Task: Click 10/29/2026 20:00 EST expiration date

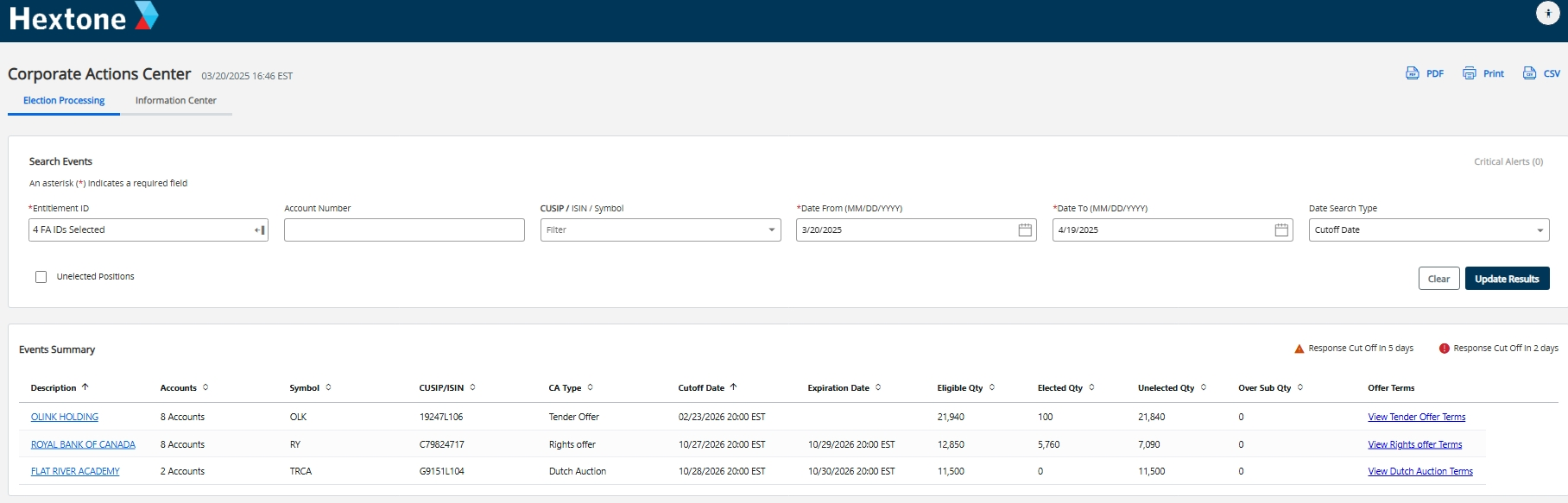Action: [x=850, y=444]
